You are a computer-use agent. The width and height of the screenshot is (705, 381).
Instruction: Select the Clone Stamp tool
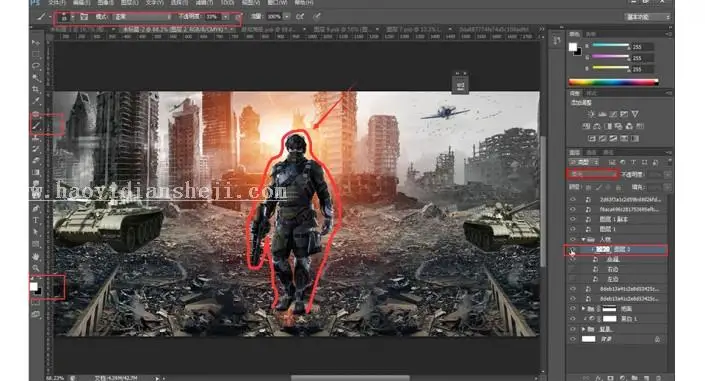(x=36, y=137)
